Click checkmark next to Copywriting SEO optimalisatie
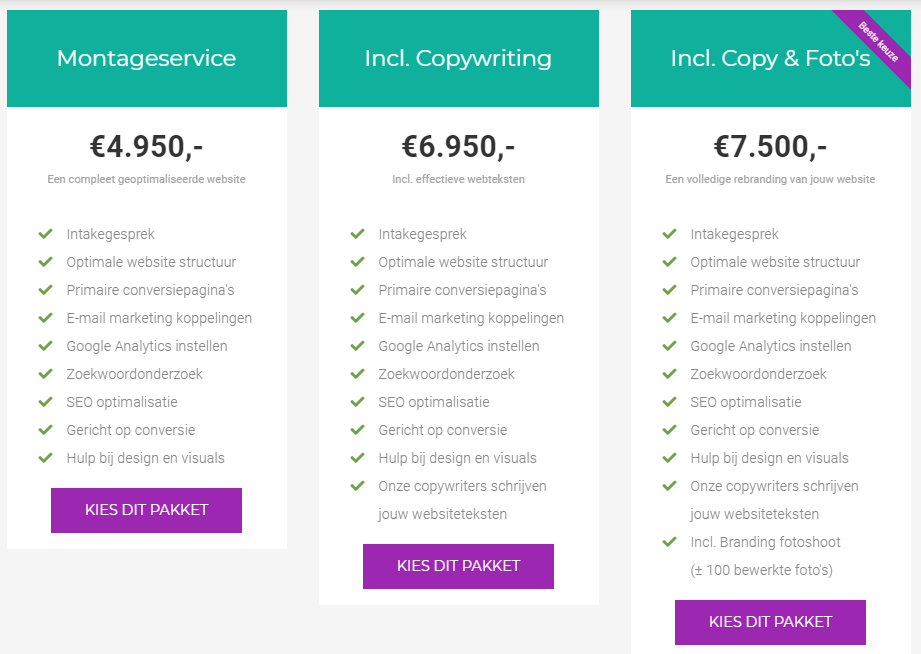 pos(357,402)
